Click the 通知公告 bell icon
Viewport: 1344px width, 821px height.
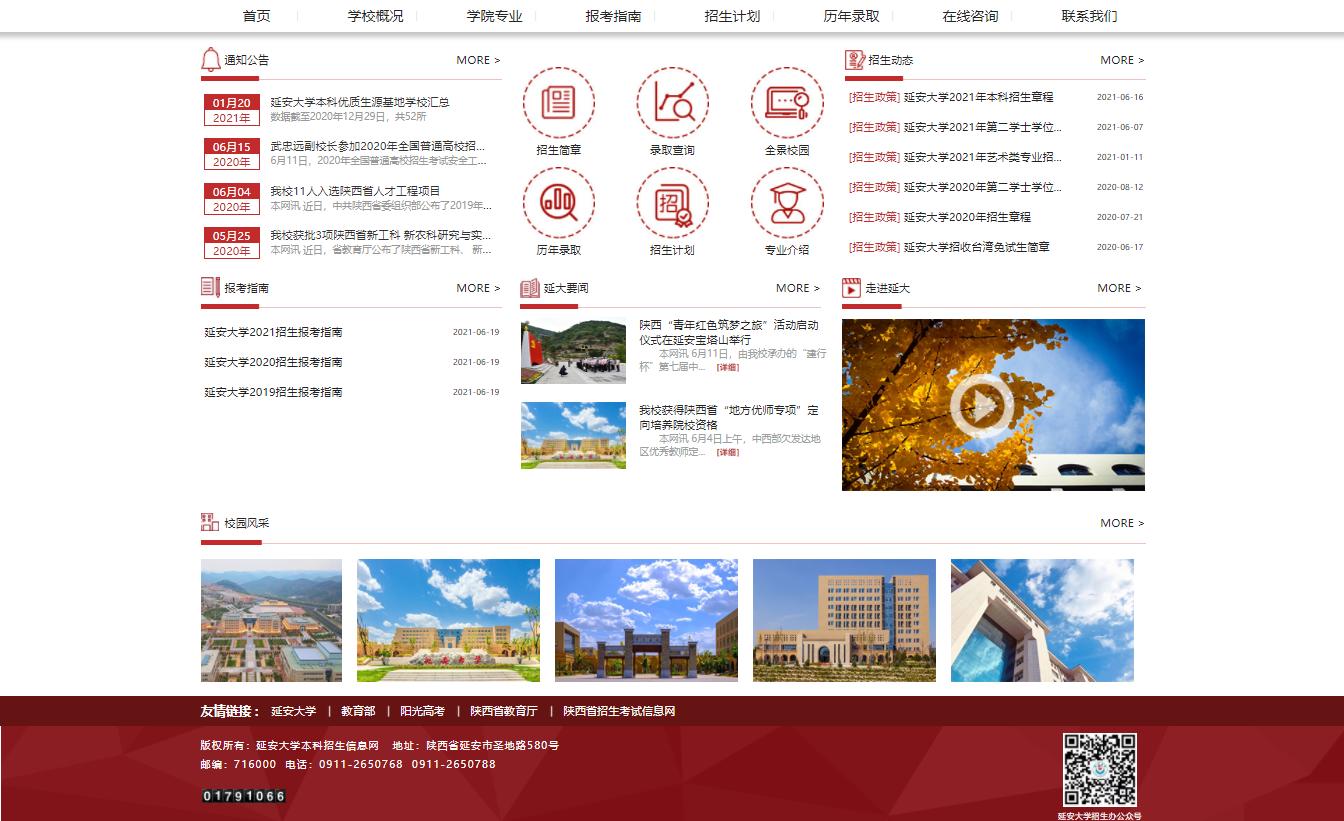(x=210, y=60)
